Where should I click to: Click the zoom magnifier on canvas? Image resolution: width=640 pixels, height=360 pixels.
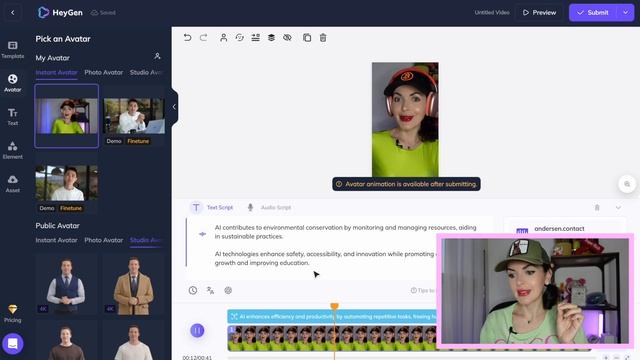[627, 184]
